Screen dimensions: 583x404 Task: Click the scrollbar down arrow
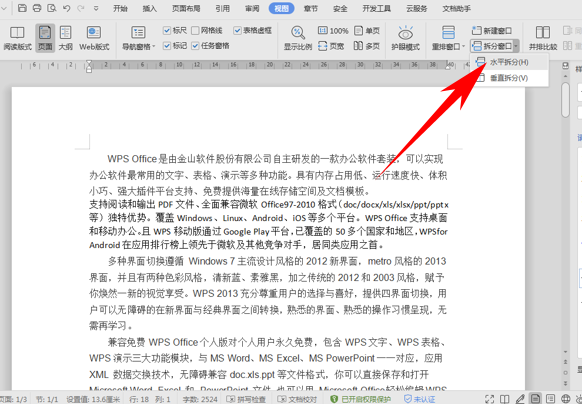click(x=566, y=352)
